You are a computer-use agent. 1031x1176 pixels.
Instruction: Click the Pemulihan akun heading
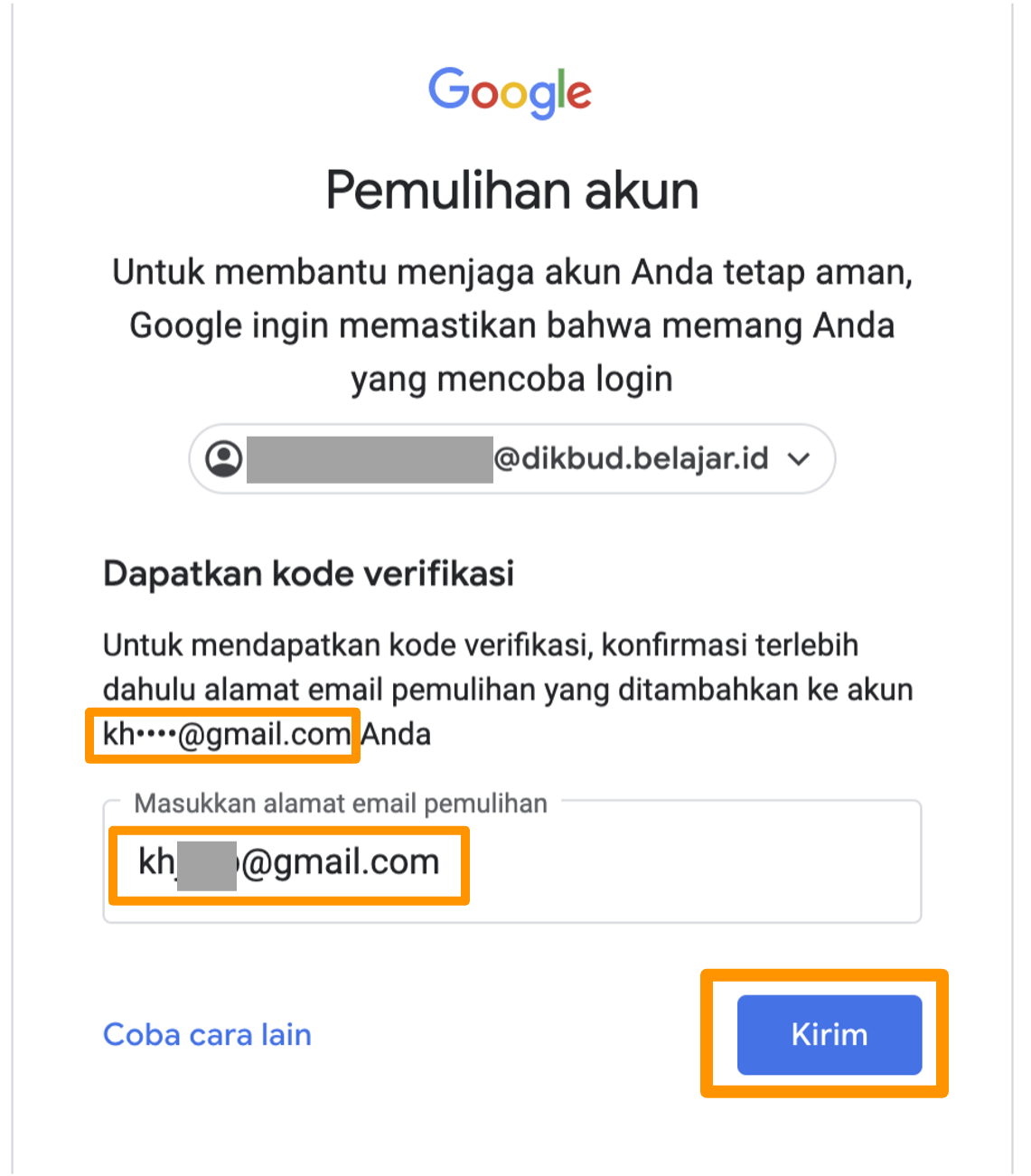click(512, 190)
